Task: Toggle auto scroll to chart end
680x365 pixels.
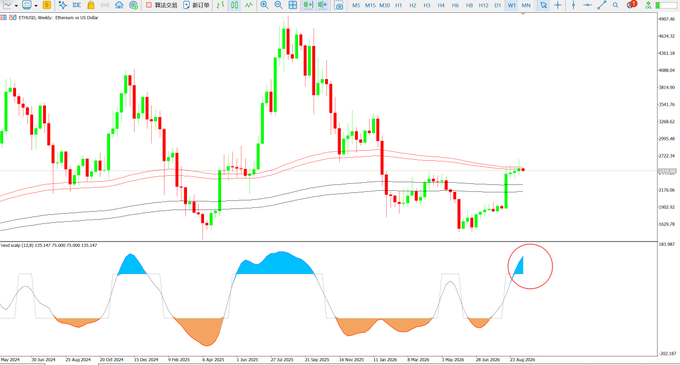Action: (308, 5)
